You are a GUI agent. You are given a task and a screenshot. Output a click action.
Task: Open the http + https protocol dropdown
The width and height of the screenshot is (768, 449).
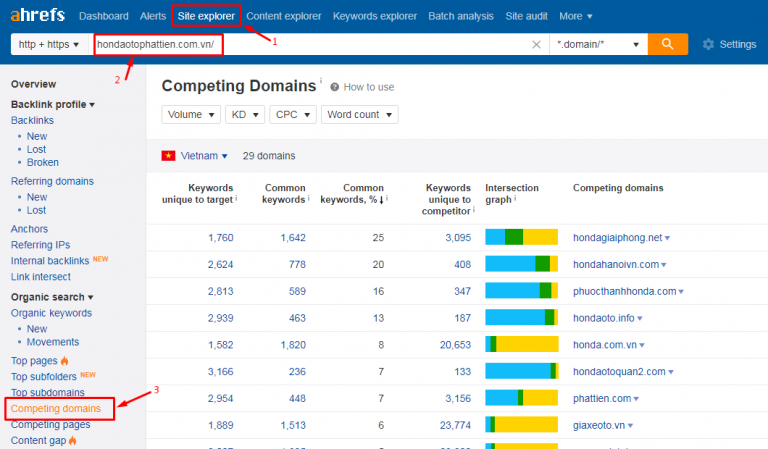coord(49,44)
